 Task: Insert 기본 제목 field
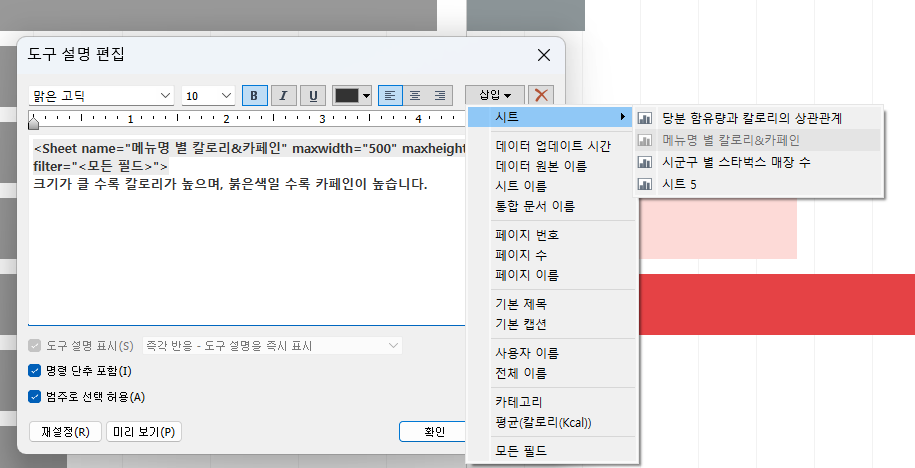point(521,304)
